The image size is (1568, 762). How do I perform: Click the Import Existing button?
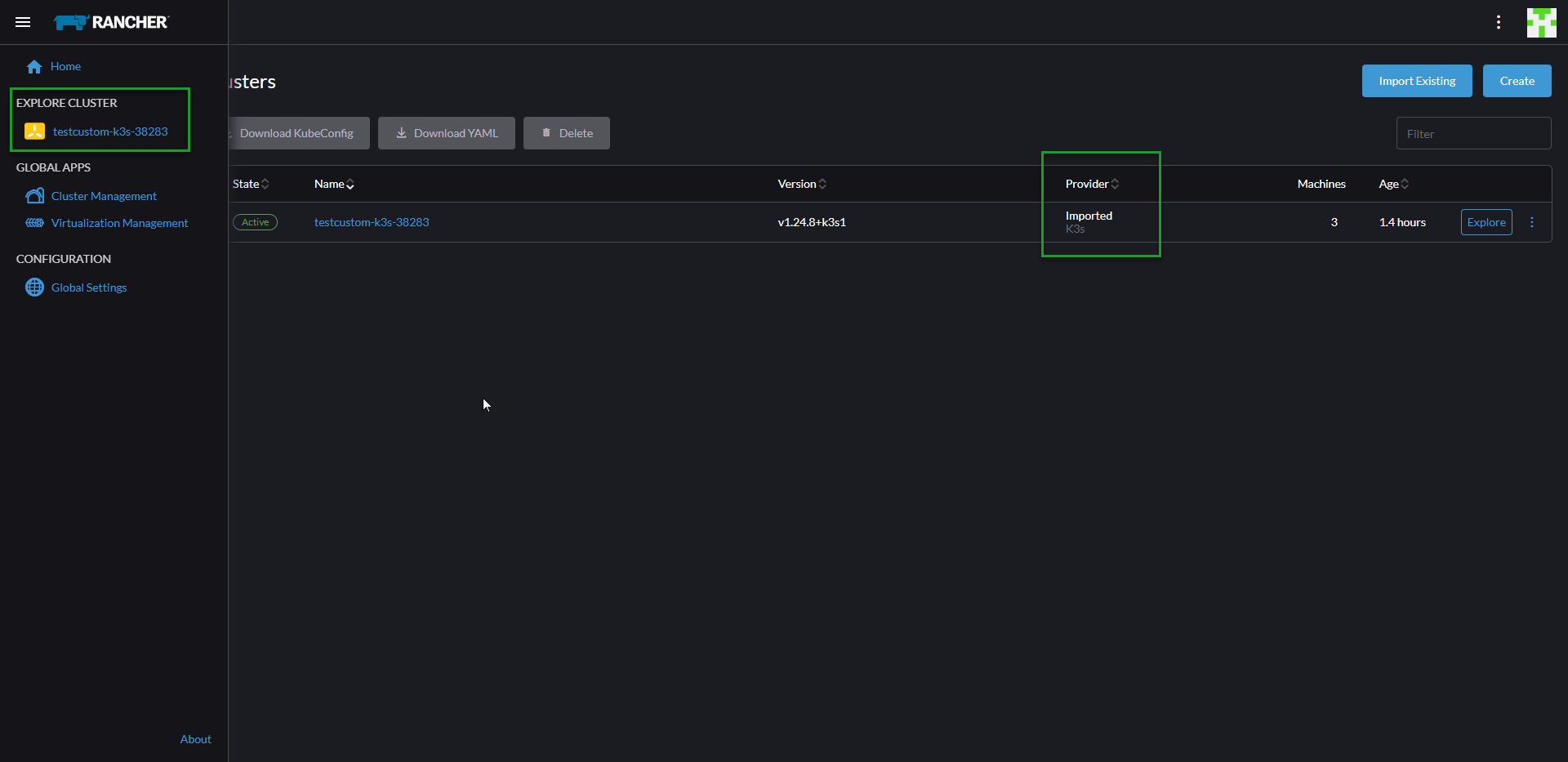[1417, 80]
